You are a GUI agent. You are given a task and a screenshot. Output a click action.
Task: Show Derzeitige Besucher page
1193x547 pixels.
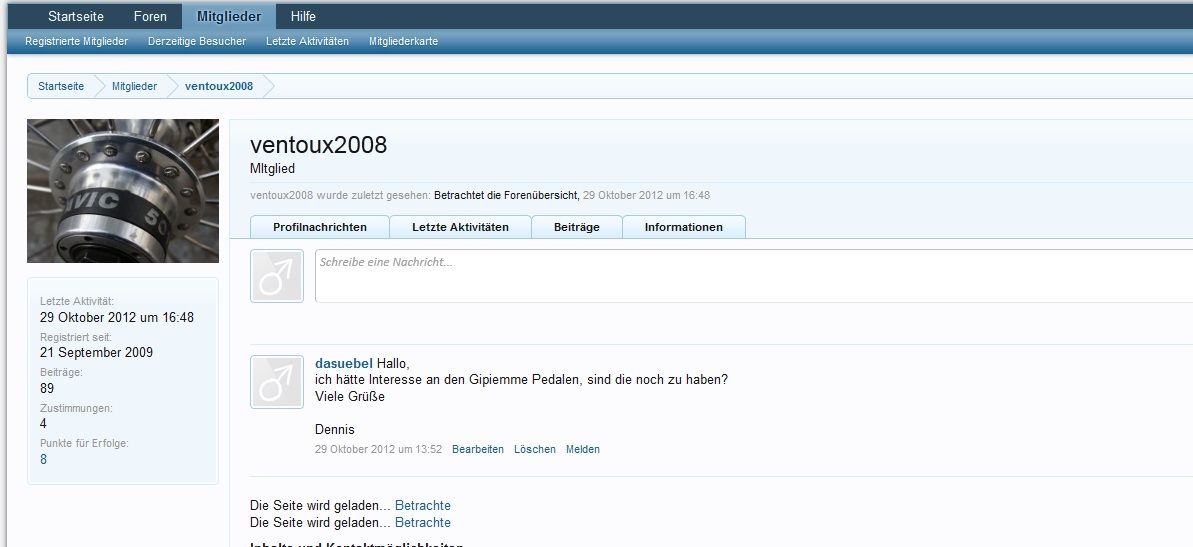point(197,41)
